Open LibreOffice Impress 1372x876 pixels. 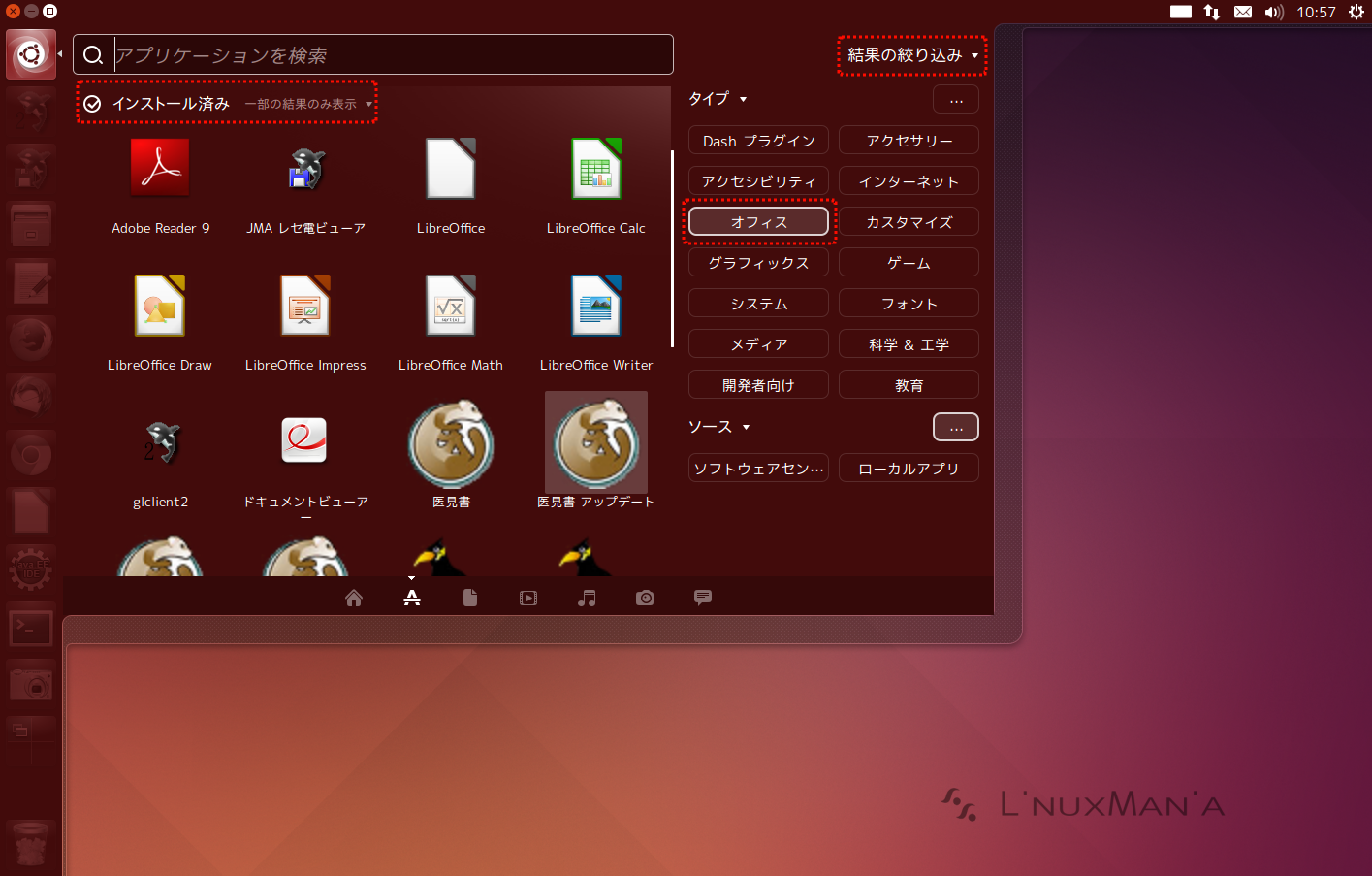[x=305, y=306]
